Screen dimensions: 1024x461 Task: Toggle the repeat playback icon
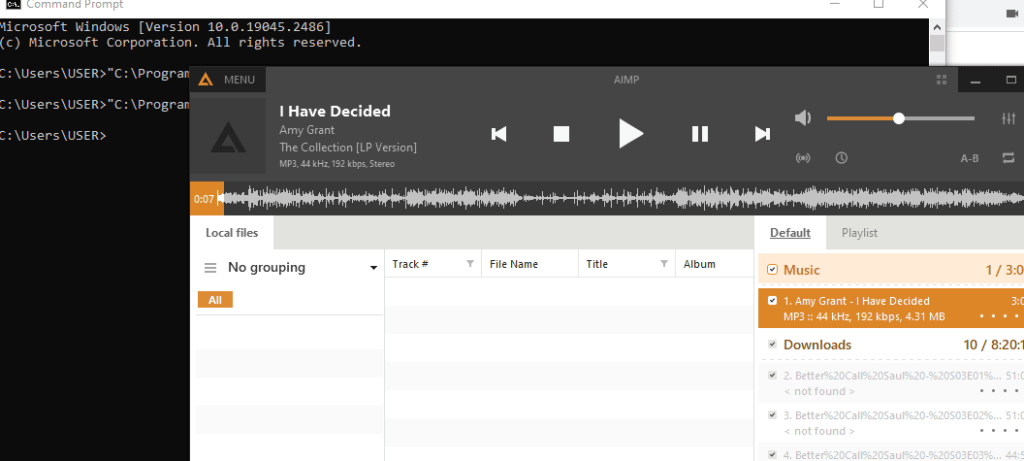coord(1008,158)
